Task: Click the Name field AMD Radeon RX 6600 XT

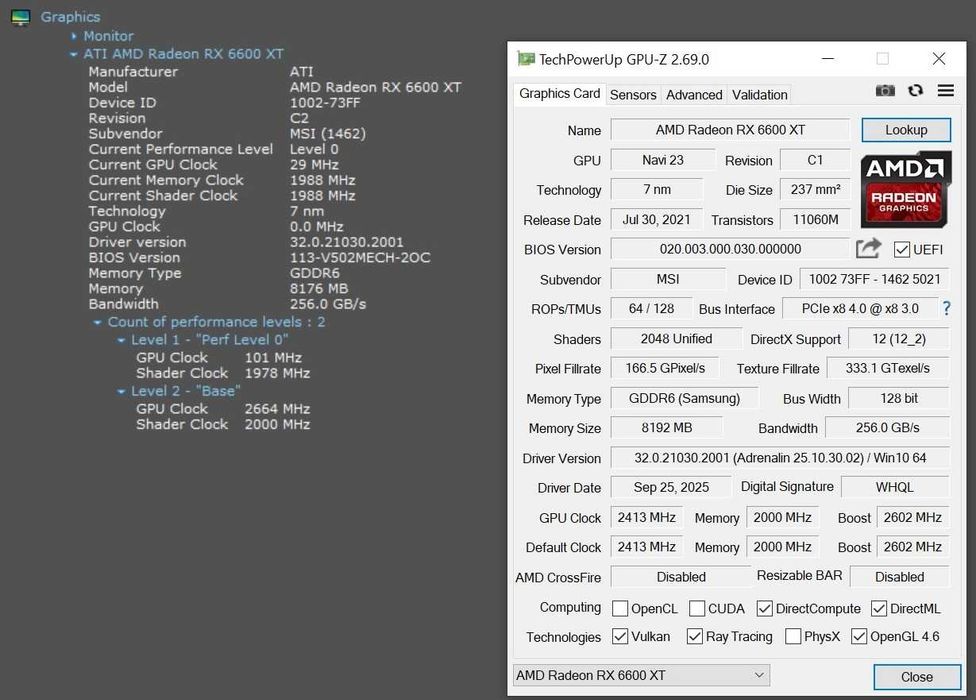Action: coord(730,130)
